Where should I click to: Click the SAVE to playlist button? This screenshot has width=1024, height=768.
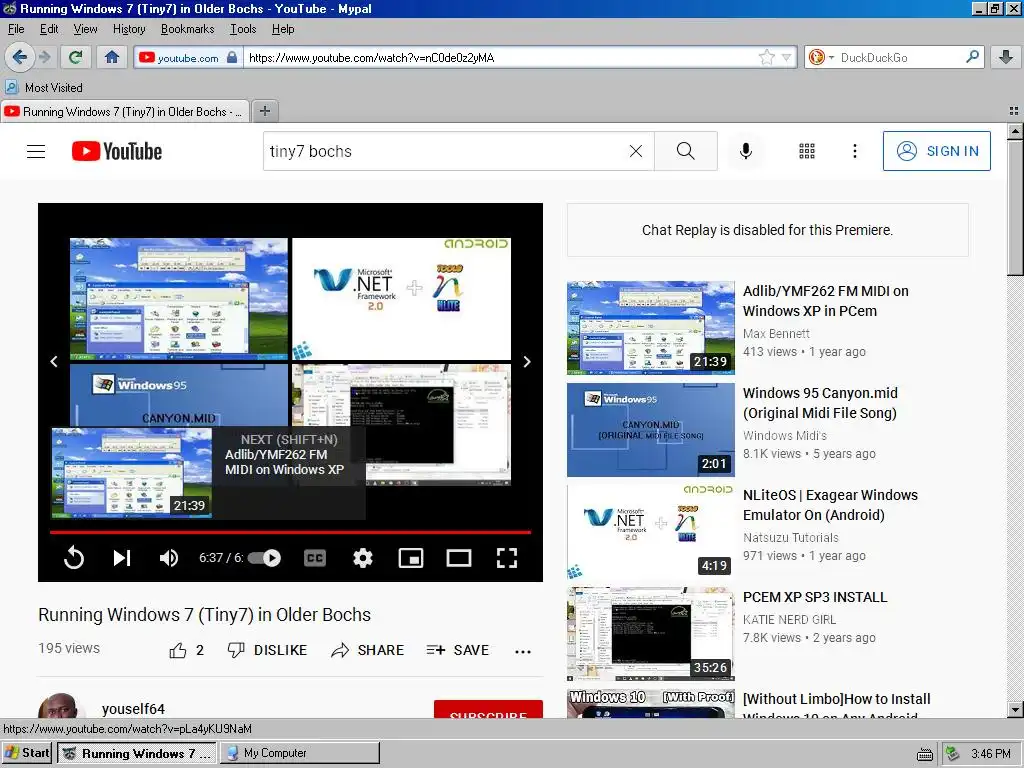pyautogui.click(x=458, y=650)
